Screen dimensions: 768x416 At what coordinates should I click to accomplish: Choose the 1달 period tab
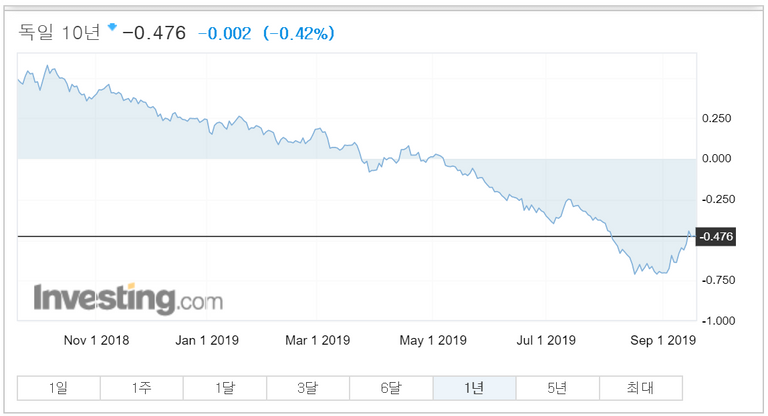pyautogui.click(x=224, y=388)
